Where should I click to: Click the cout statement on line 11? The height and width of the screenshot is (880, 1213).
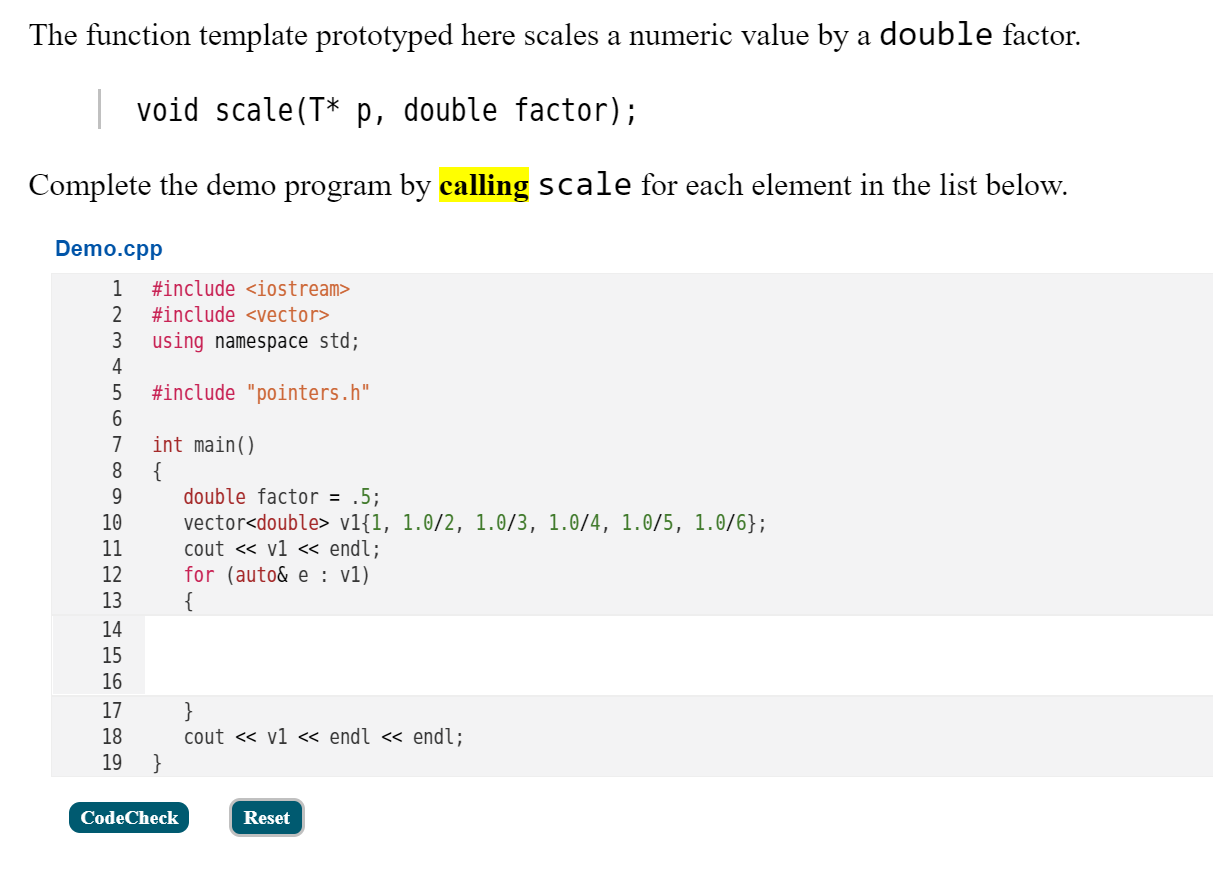280,548
